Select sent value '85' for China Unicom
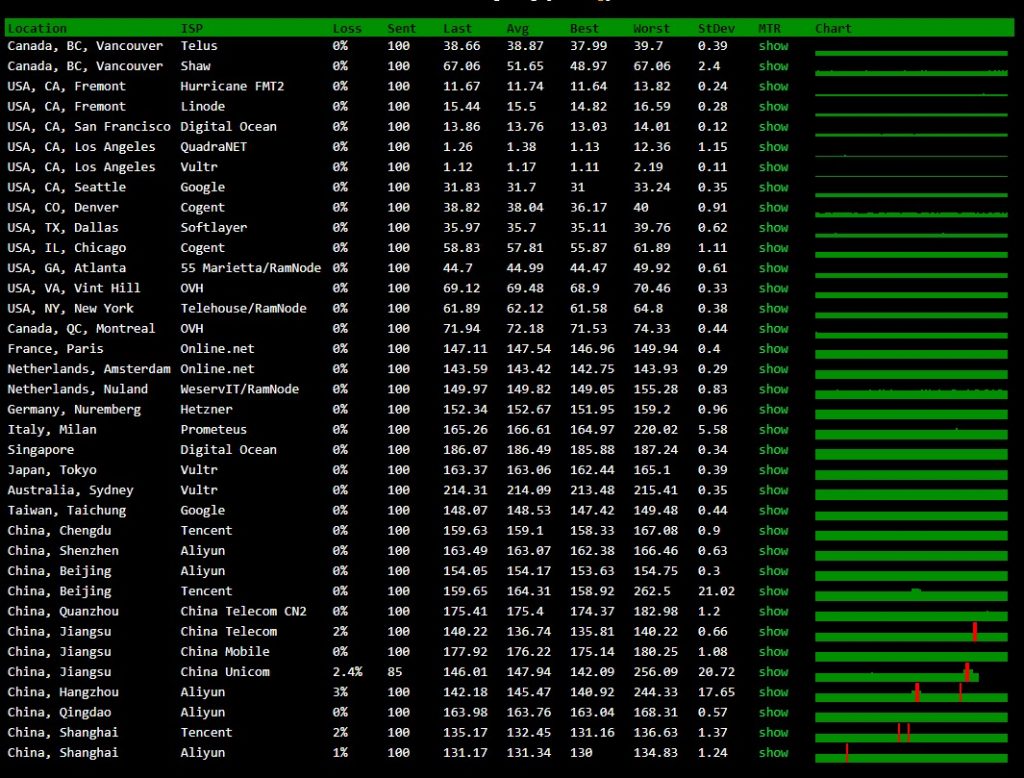 pos(394,672)
